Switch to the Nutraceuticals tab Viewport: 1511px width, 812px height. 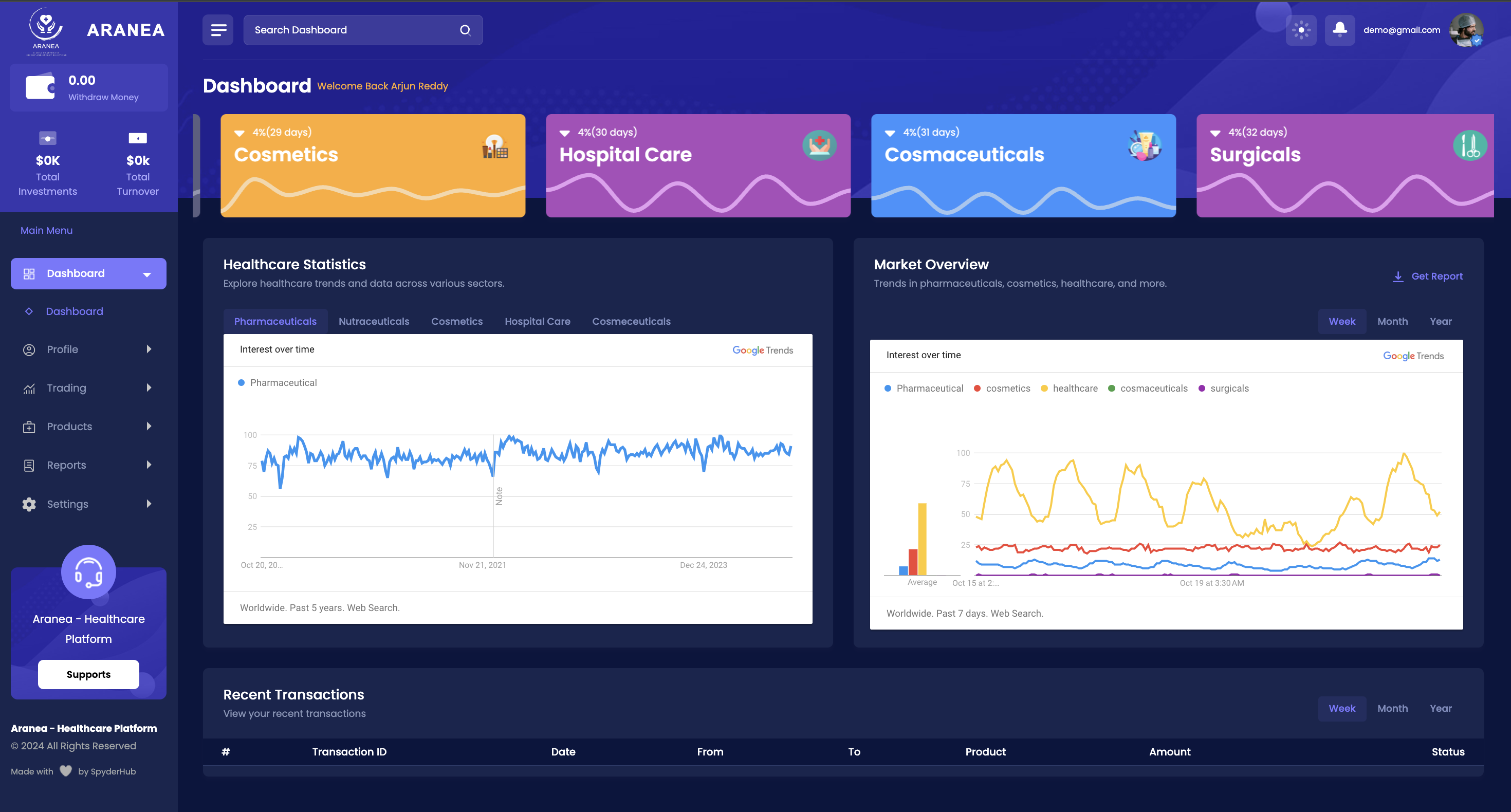click(374, 322)
